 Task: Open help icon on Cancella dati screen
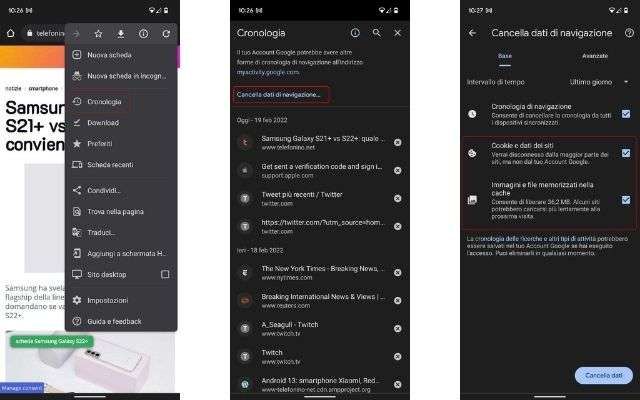[629, 33]
